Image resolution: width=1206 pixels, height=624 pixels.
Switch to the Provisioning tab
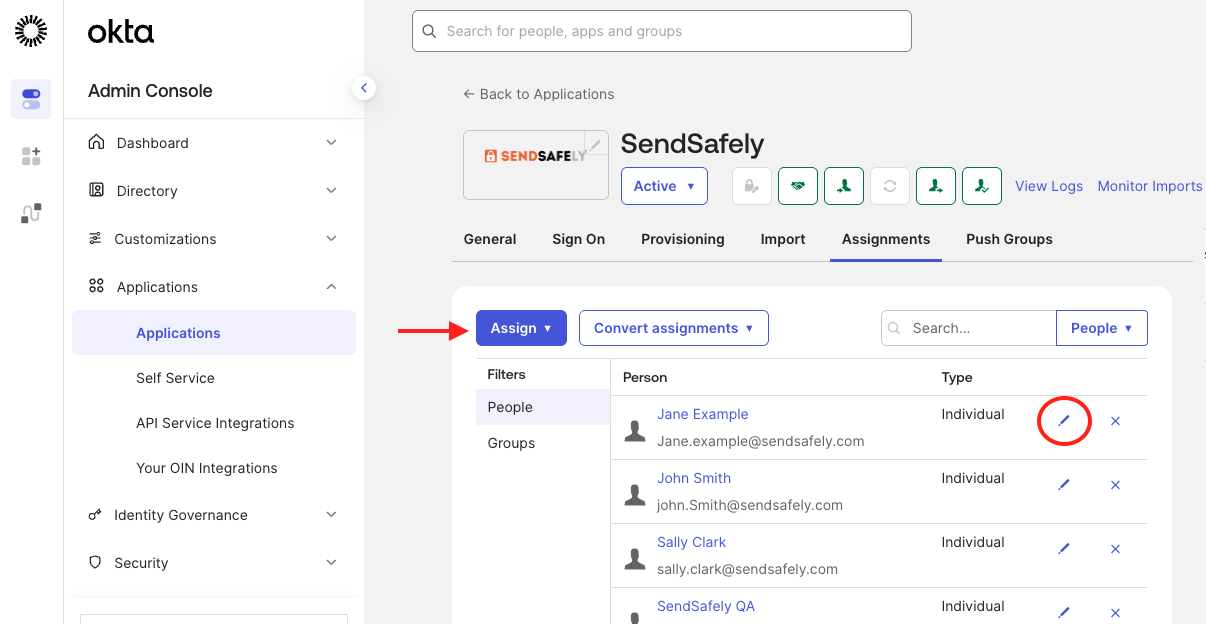tap(683, 239)
